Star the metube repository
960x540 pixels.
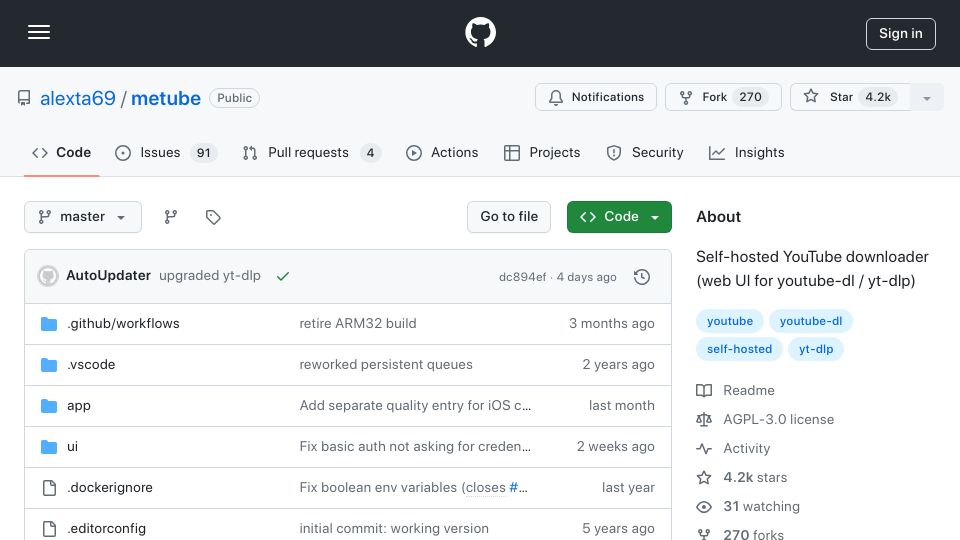click(x=850, y=97)
